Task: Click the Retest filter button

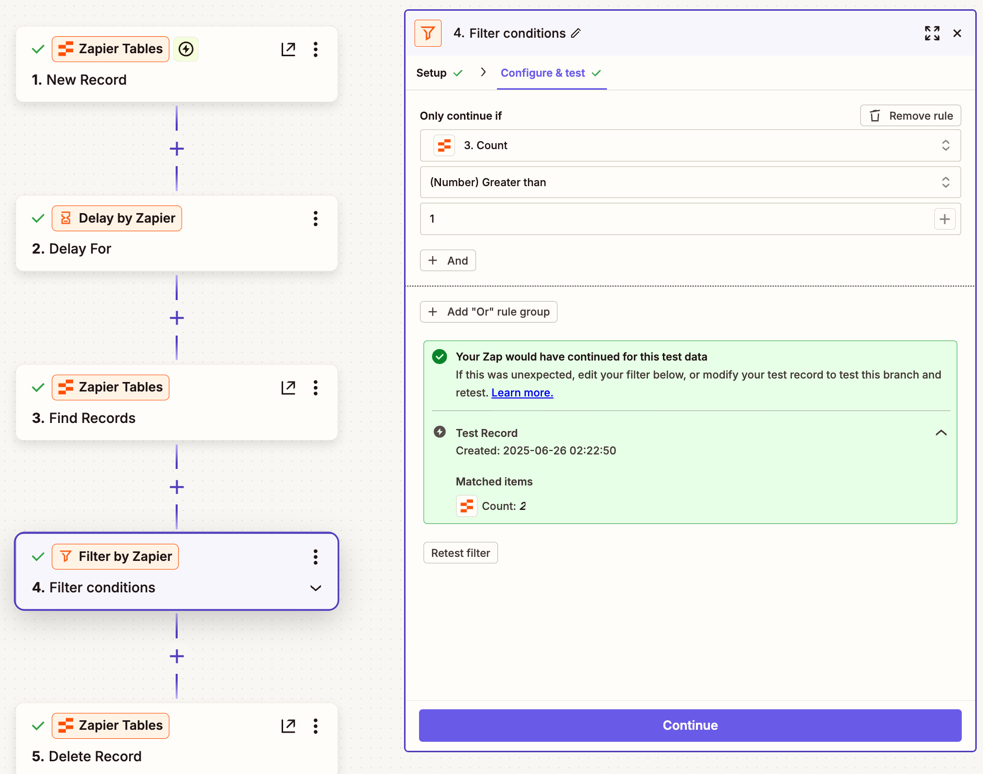Action: [x=460, y=553]
